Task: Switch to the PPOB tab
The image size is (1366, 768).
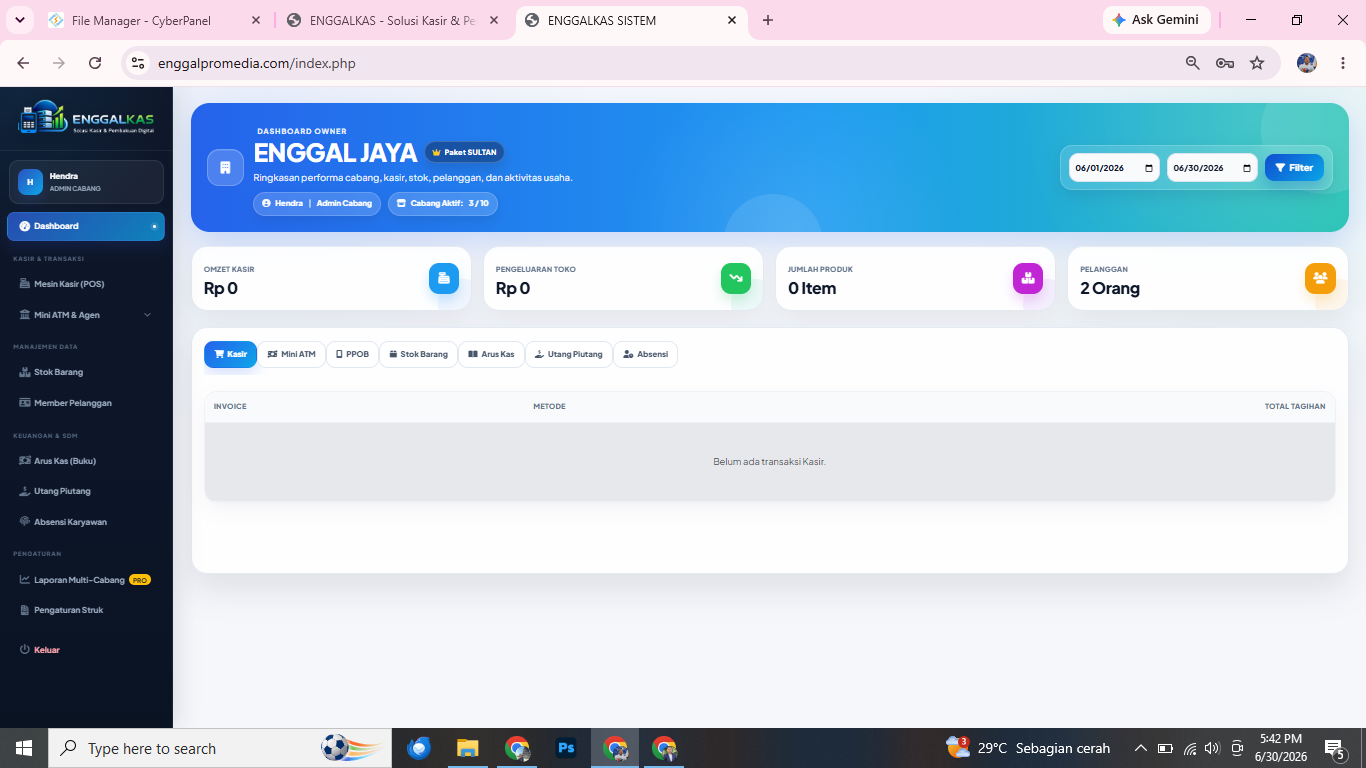Action: pyautogui.click(x=352, y=354)
